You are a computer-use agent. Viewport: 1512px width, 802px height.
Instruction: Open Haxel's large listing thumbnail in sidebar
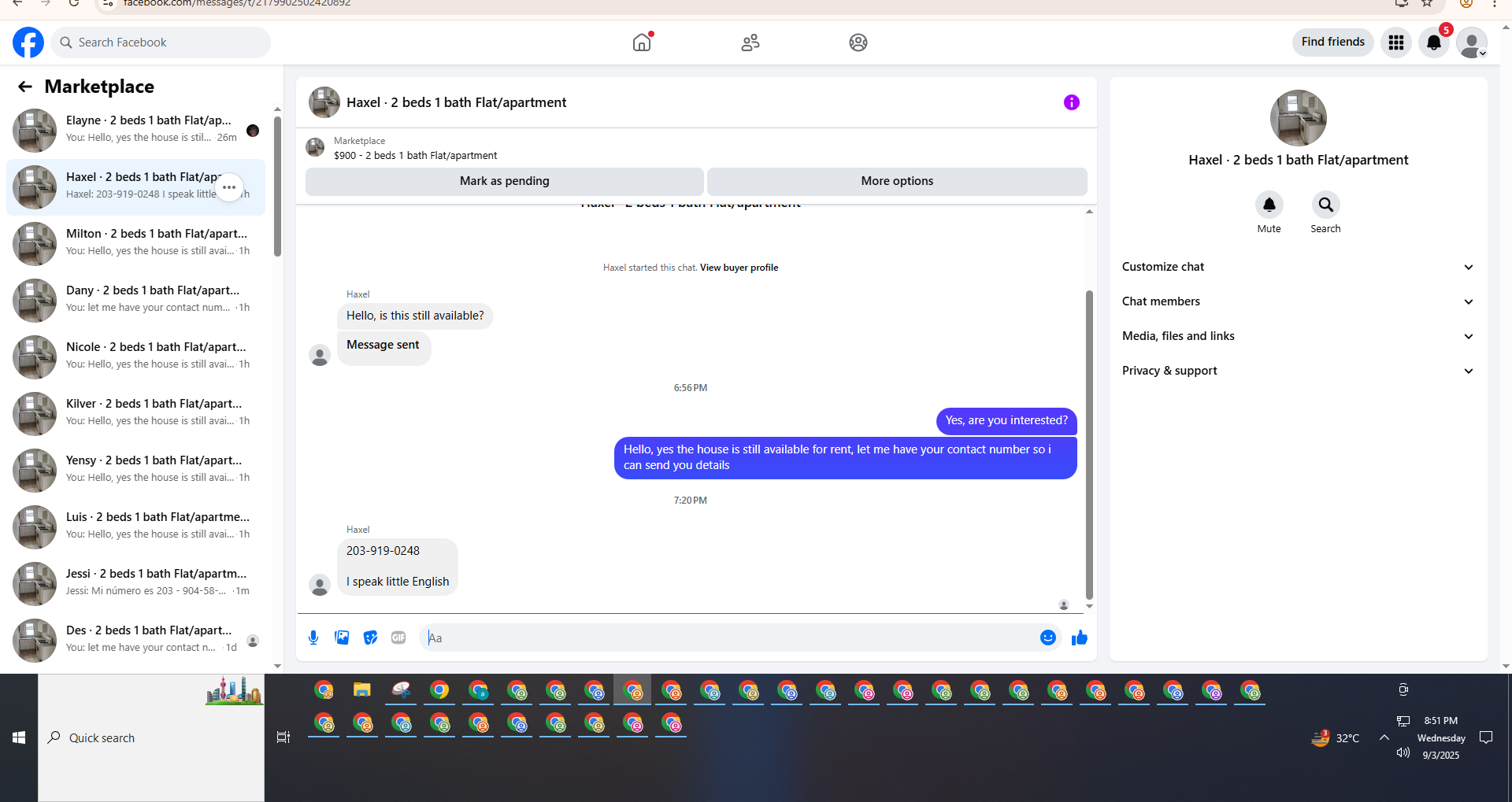pyautogui.click(x=1299, y=118)
